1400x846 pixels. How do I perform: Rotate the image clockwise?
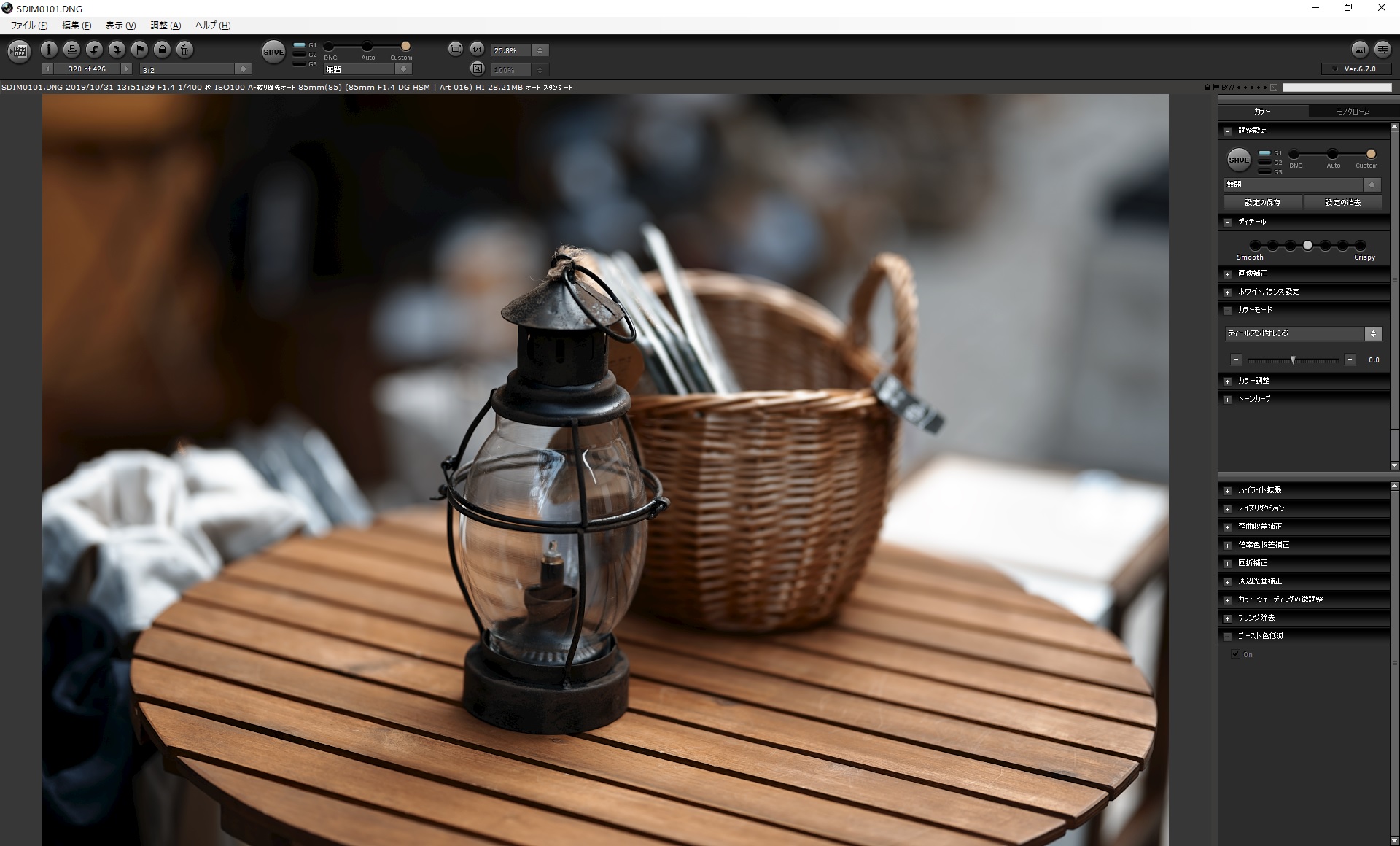tap(115, 49)
